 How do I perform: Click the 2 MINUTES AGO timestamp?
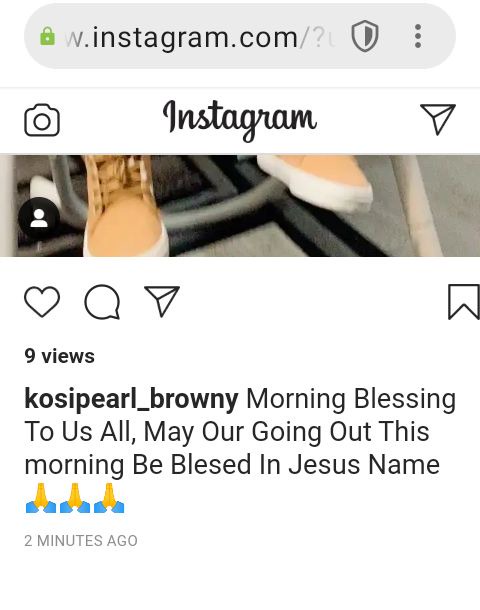81,541
